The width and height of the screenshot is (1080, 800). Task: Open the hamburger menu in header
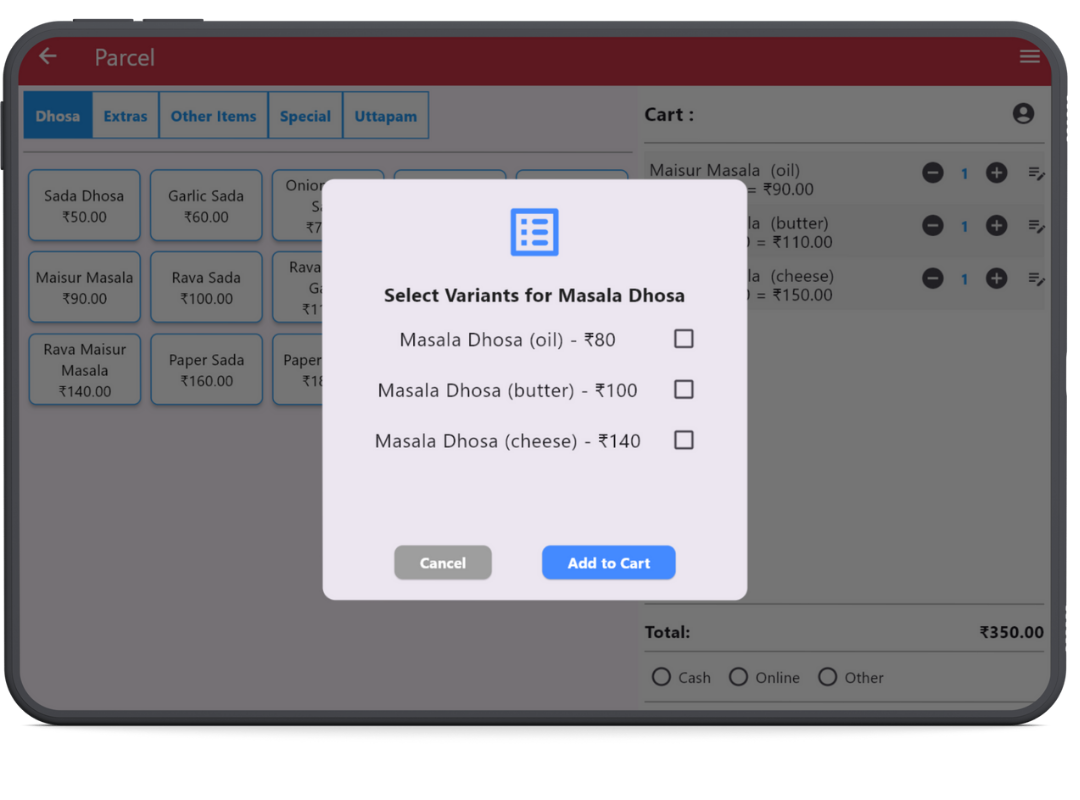pyautogui.click(x=1029, y=57)
